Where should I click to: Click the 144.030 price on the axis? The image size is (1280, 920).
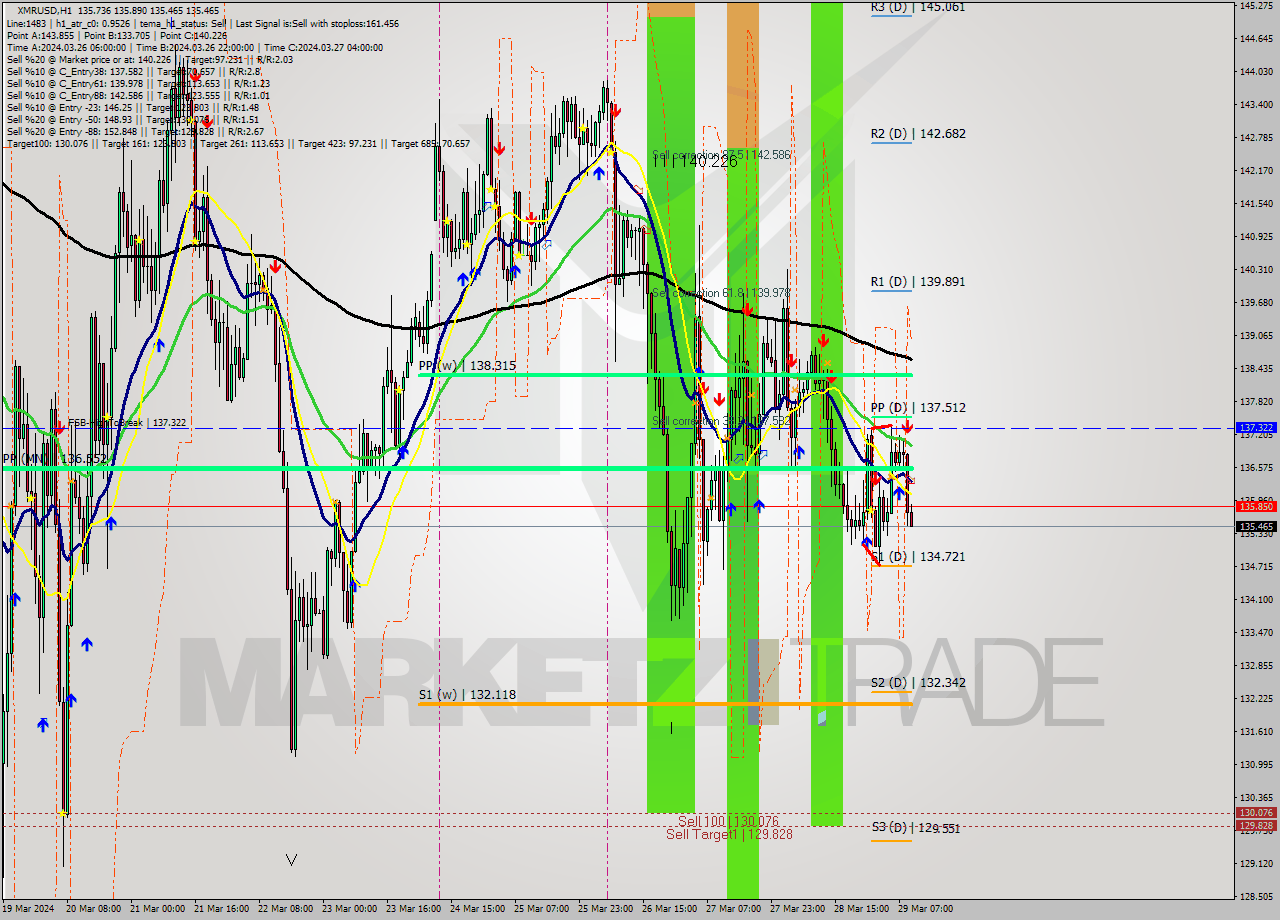tap(1255, 72)
